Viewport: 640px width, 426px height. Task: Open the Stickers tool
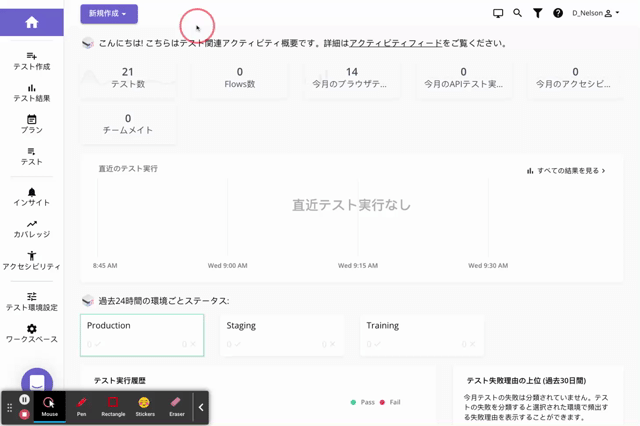coord(145,406)
